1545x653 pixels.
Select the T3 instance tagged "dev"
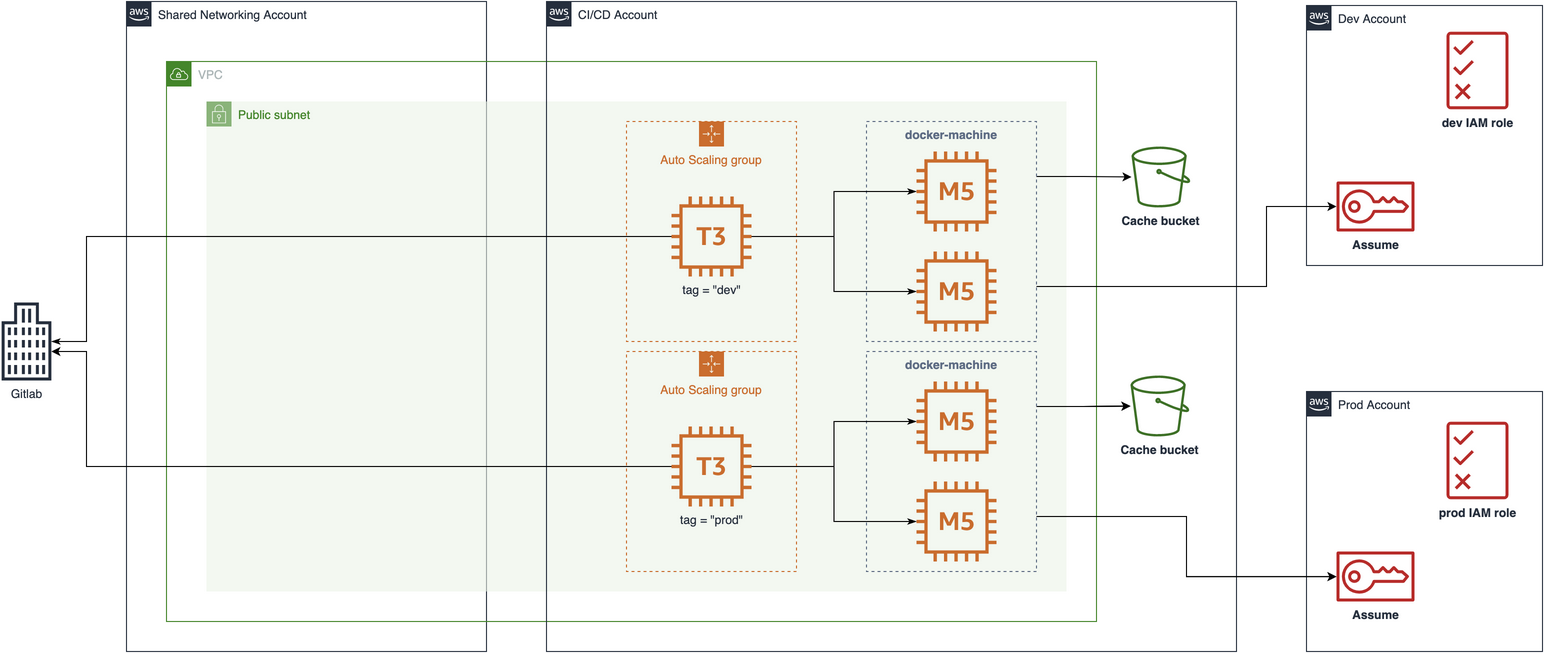point(711,237)
